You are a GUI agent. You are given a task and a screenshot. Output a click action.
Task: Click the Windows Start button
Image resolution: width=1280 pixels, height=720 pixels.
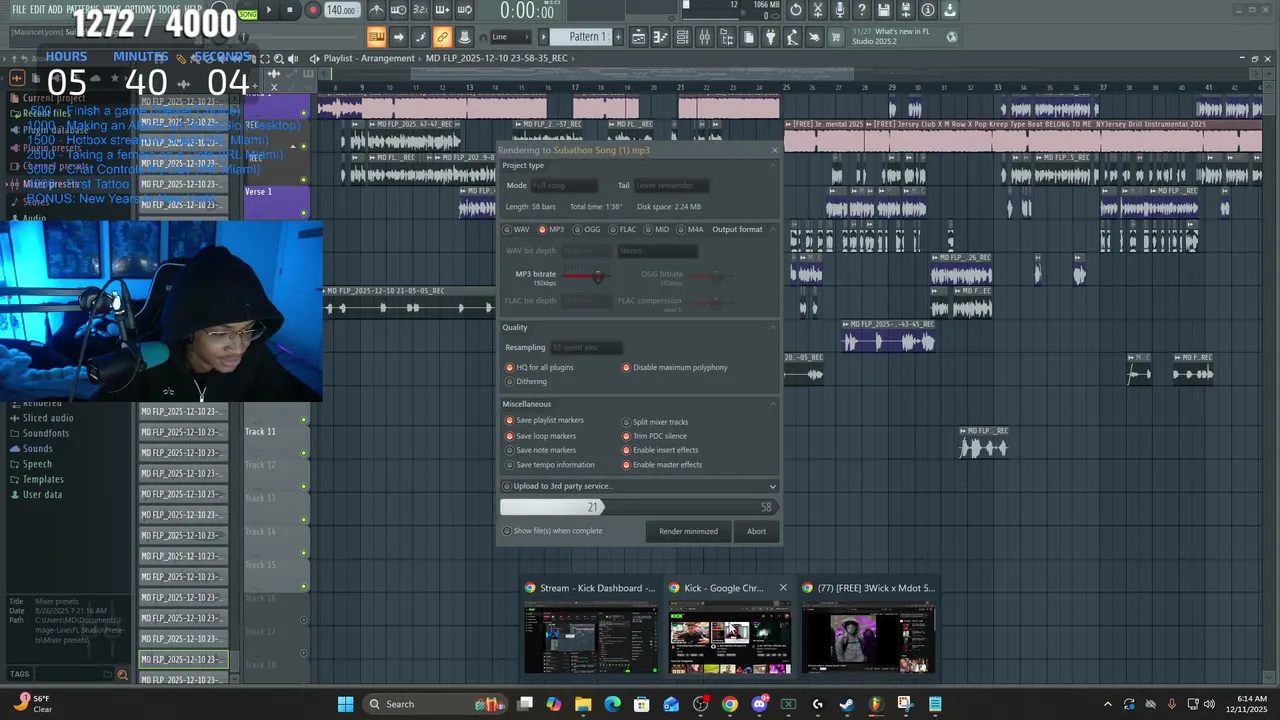345,704
